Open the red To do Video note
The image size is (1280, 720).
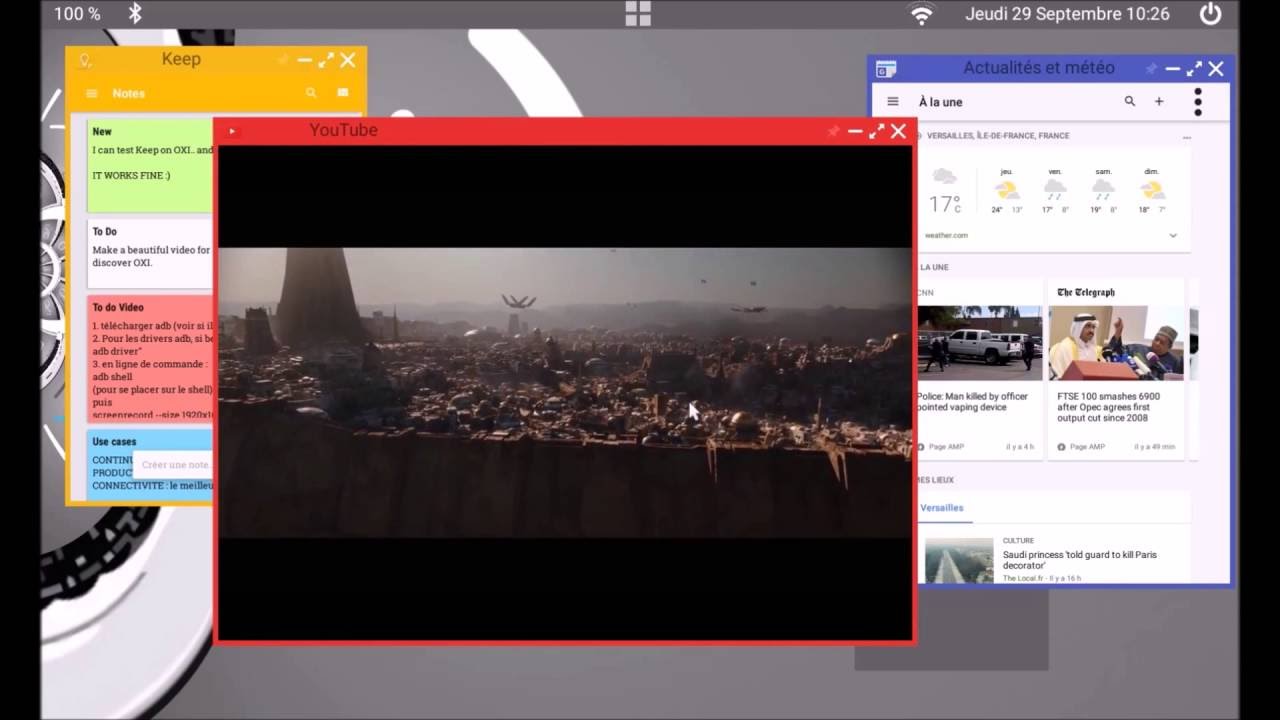150,358
